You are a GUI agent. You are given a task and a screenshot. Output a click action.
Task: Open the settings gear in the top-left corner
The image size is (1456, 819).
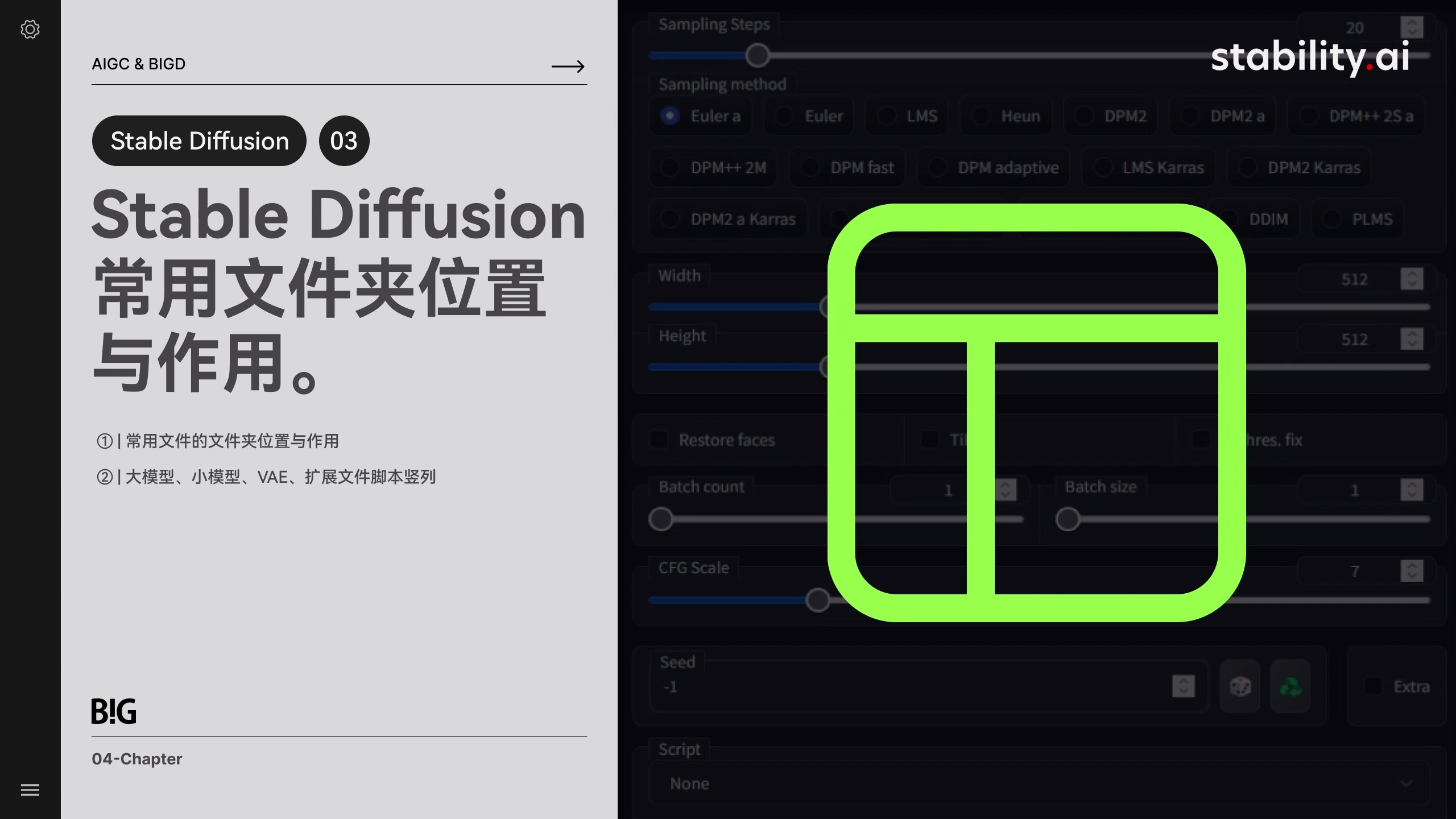tap(30, 30)
